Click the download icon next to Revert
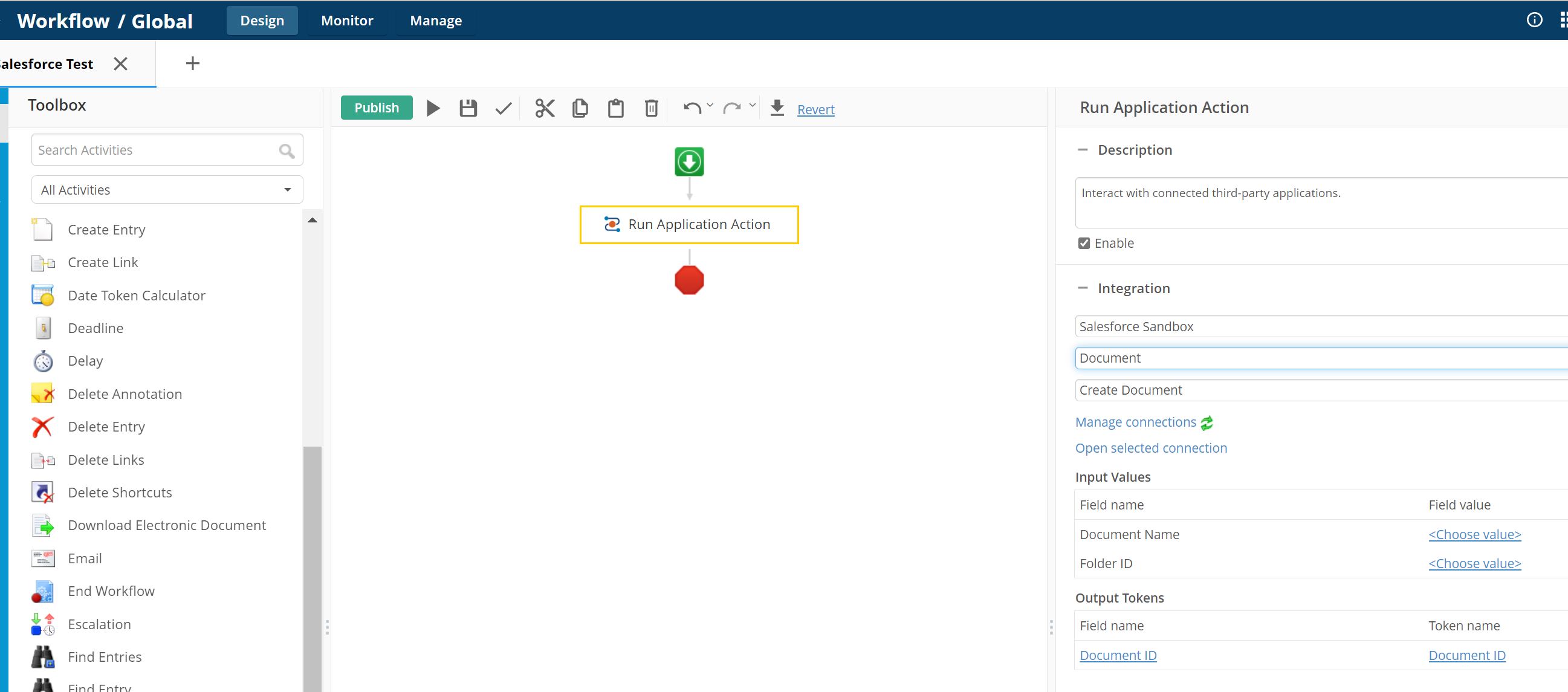Image resolution: width=1568 pixels, height=692 pixels. coord(777,108)
